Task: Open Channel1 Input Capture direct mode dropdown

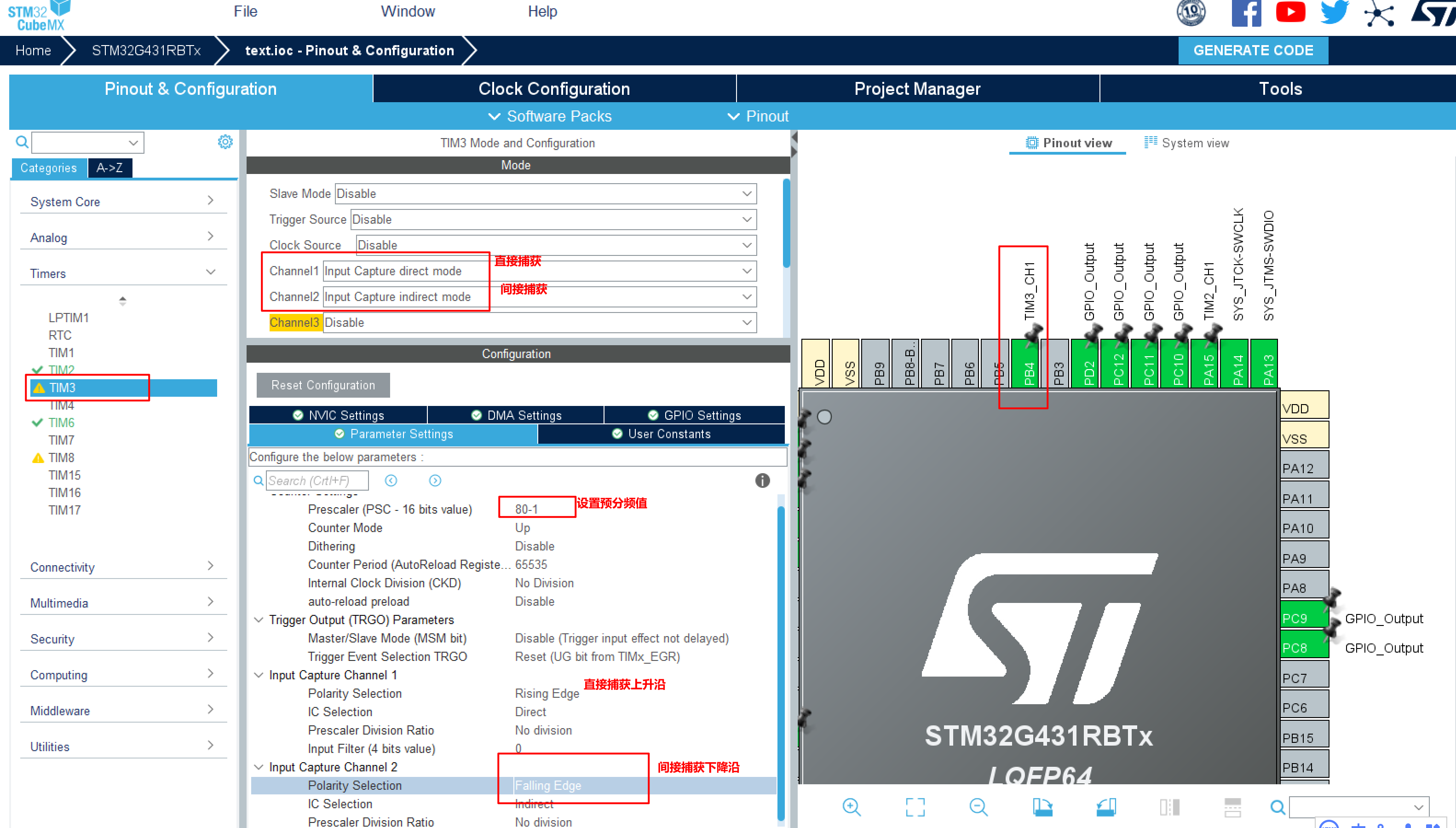Action: 540,271
